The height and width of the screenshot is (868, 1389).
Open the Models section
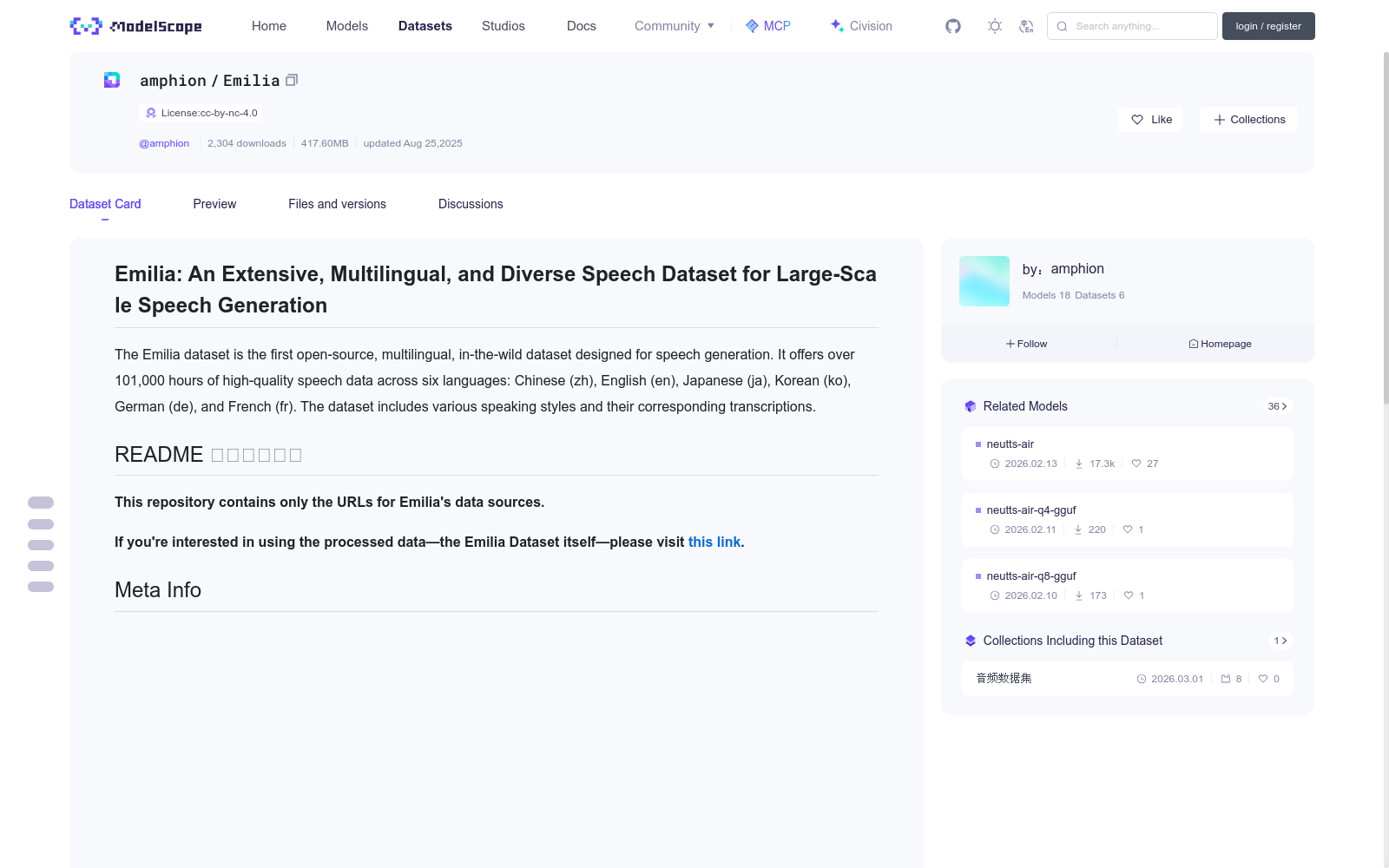(347, 26)
